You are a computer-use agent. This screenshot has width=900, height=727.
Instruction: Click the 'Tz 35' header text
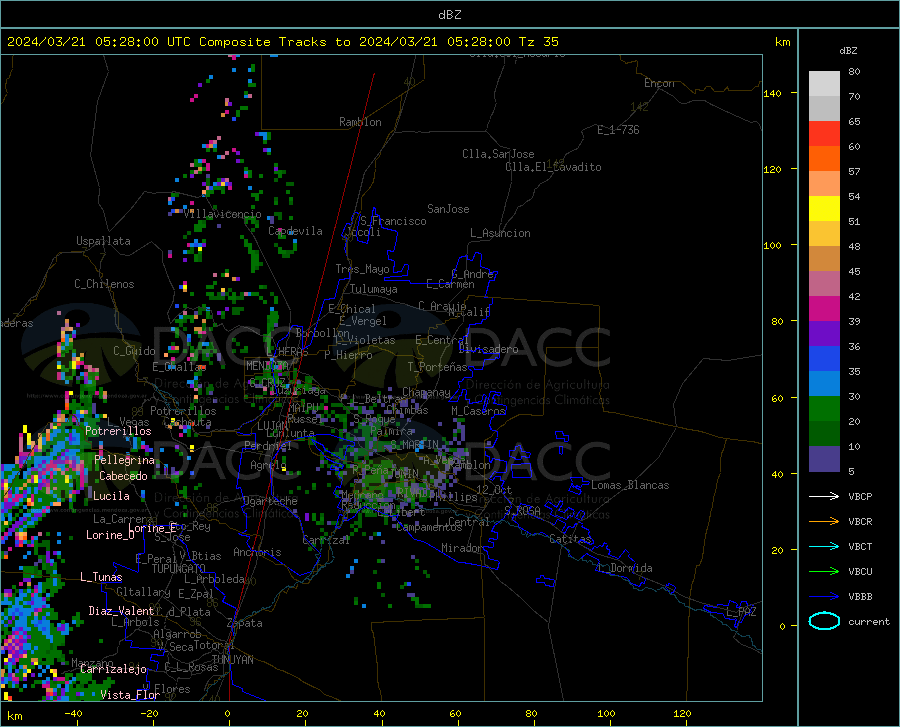tap(538, 42)
